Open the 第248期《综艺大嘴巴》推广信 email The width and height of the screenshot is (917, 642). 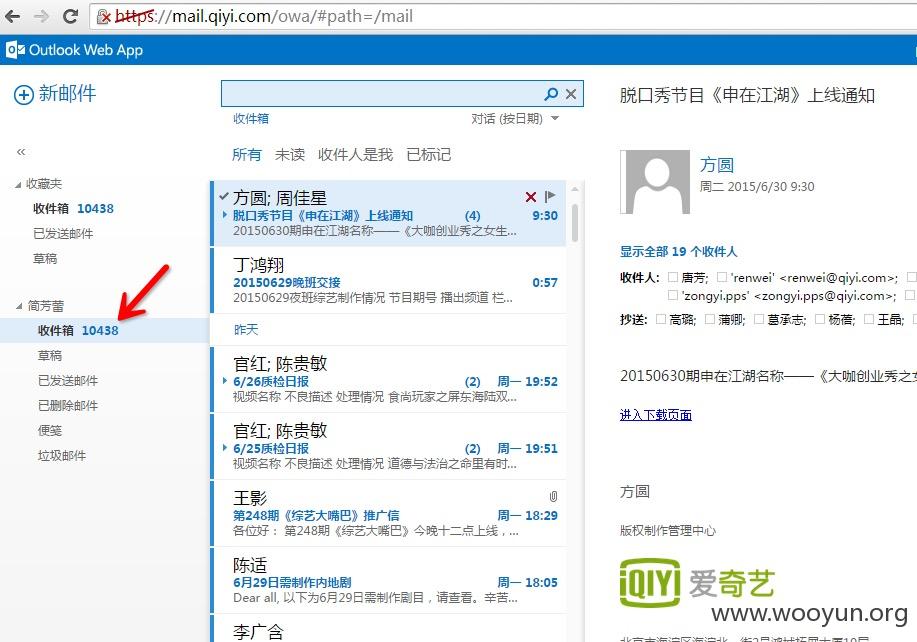[x=388, y=515]
